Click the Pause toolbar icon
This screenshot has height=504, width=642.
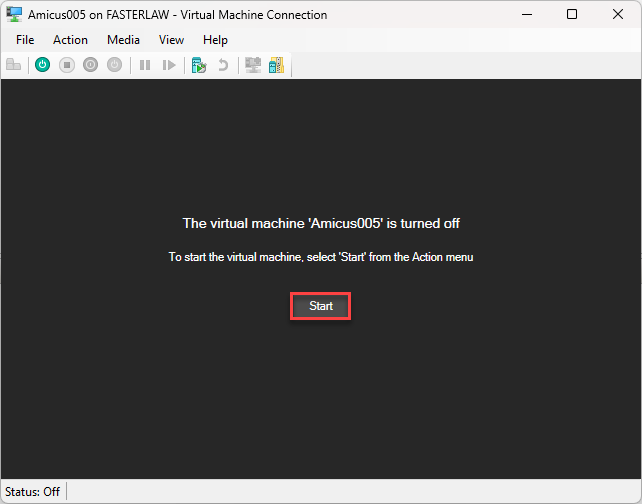click(145, 65)
